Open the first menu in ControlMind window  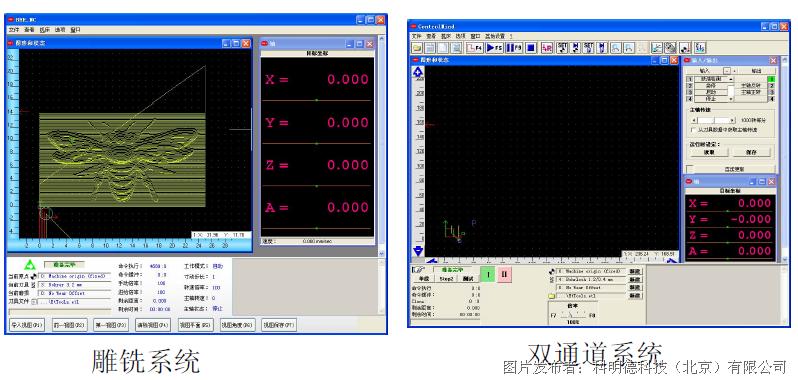[x=416, y=36]
